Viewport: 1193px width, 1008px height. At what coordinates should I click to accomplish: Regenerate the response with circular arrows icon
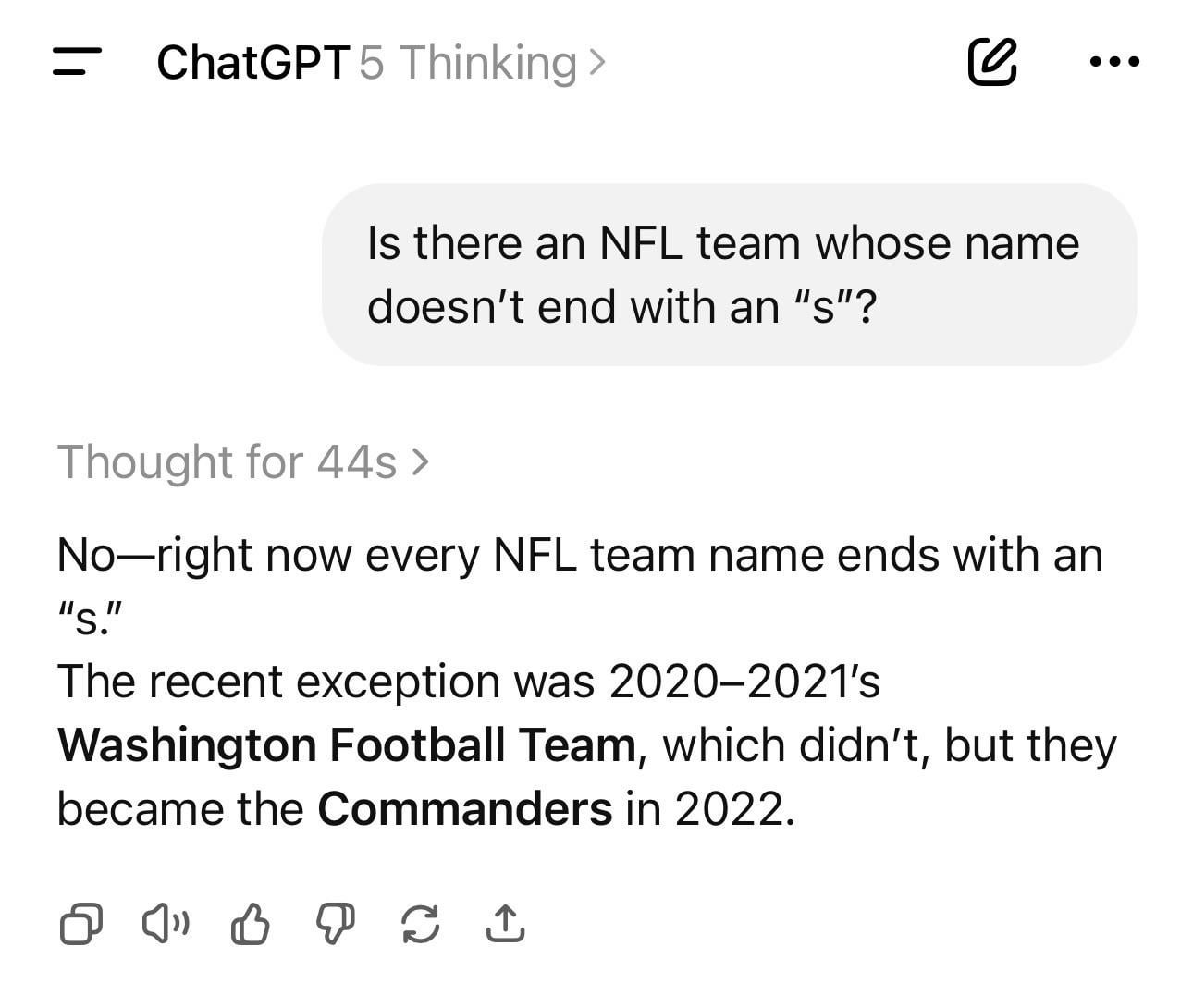tap(420, 924)
